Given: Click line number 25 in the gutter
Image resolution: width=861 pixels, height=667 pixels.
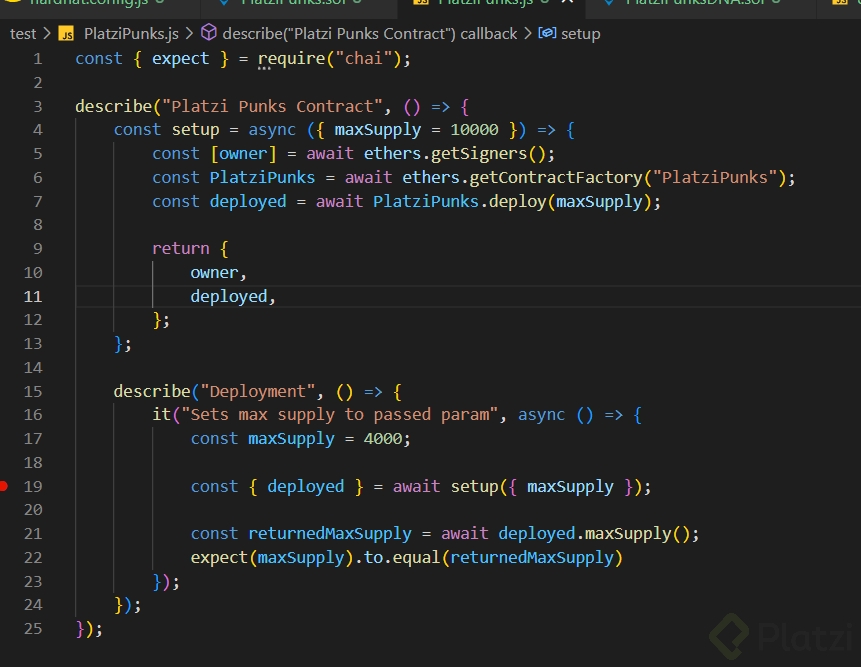Looking at the screenshot, I should pos(33,629).
